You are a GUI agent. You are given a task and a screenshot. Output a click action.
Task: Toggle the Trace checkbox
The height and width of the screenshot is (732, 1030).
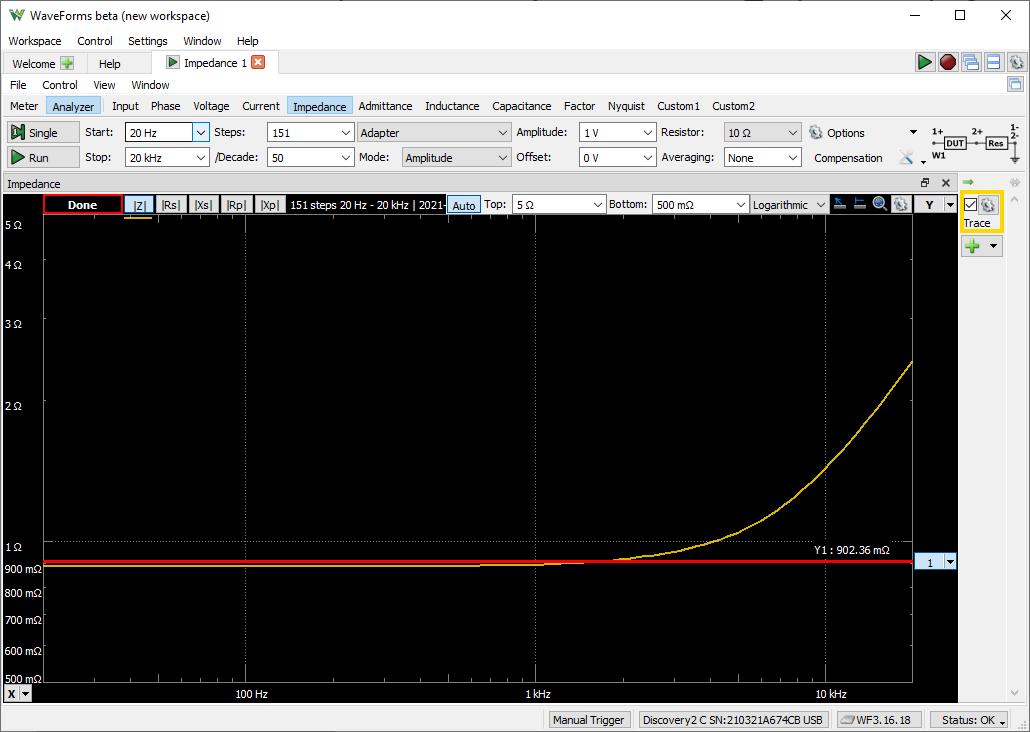tap(970, 205)
